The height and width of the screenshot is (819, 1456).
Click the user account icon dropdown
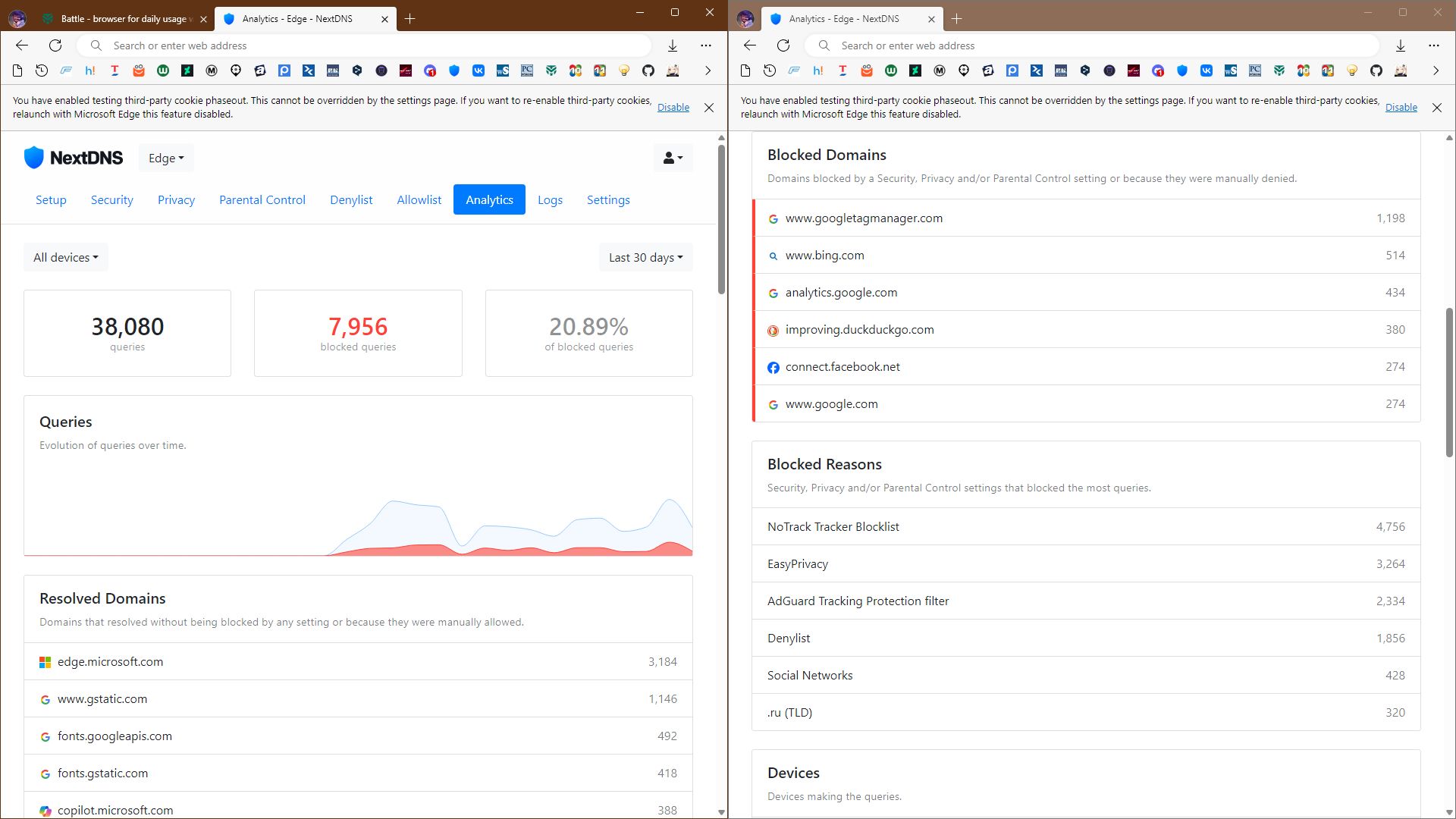point(673,158)
